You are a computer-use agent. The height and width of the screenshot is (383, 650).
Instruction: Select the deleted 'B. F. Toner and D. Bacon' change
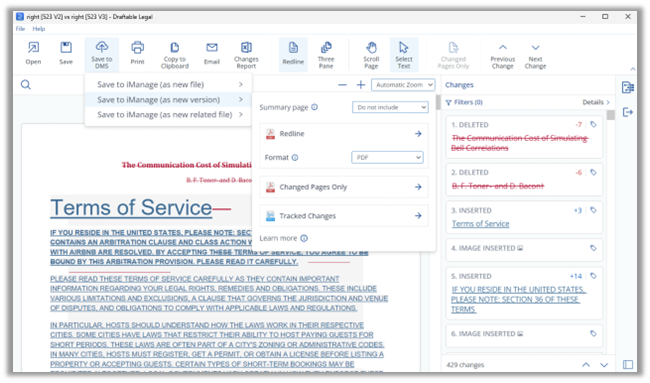coord(497,186)
